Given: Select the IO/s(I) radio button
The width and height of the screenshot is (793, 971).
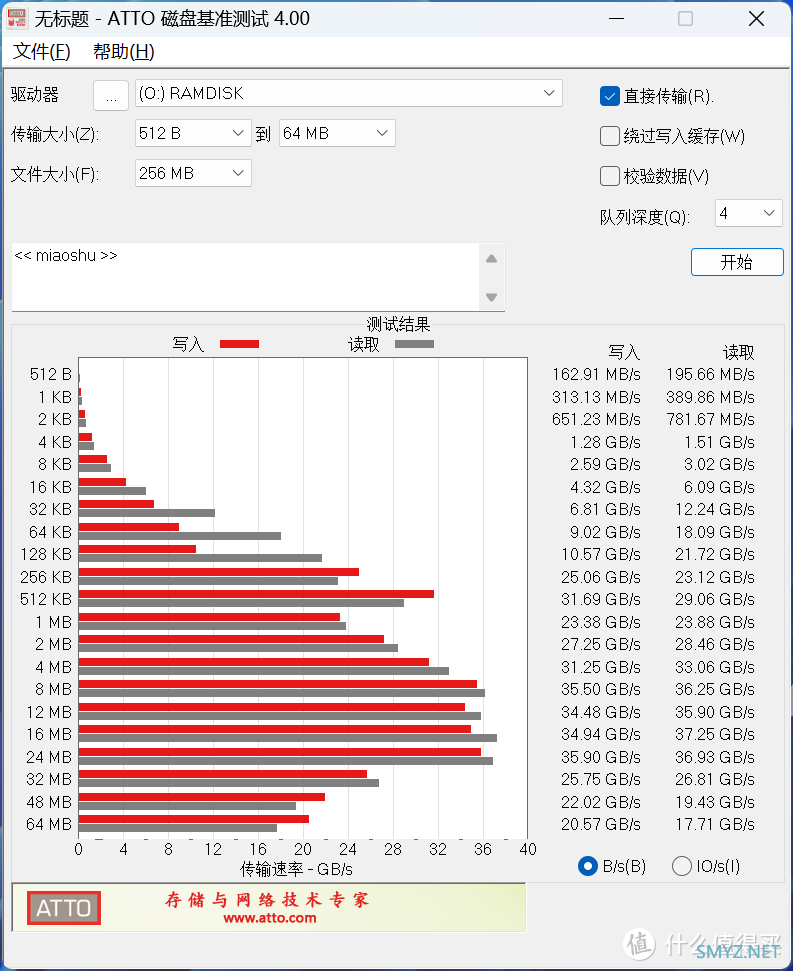Looking at the screenshot, I should pos(682,866).
